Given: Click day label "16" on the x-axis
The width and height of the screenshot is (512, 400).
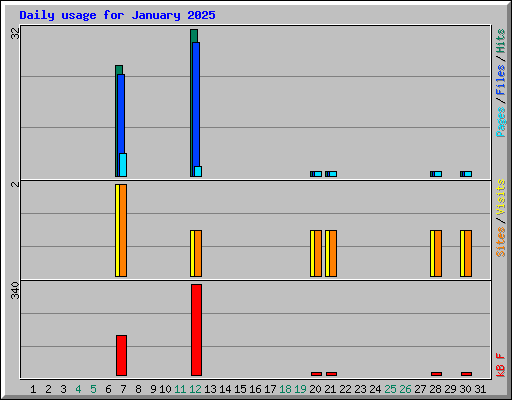Looking at the screenshot, I should pos(255,389).
